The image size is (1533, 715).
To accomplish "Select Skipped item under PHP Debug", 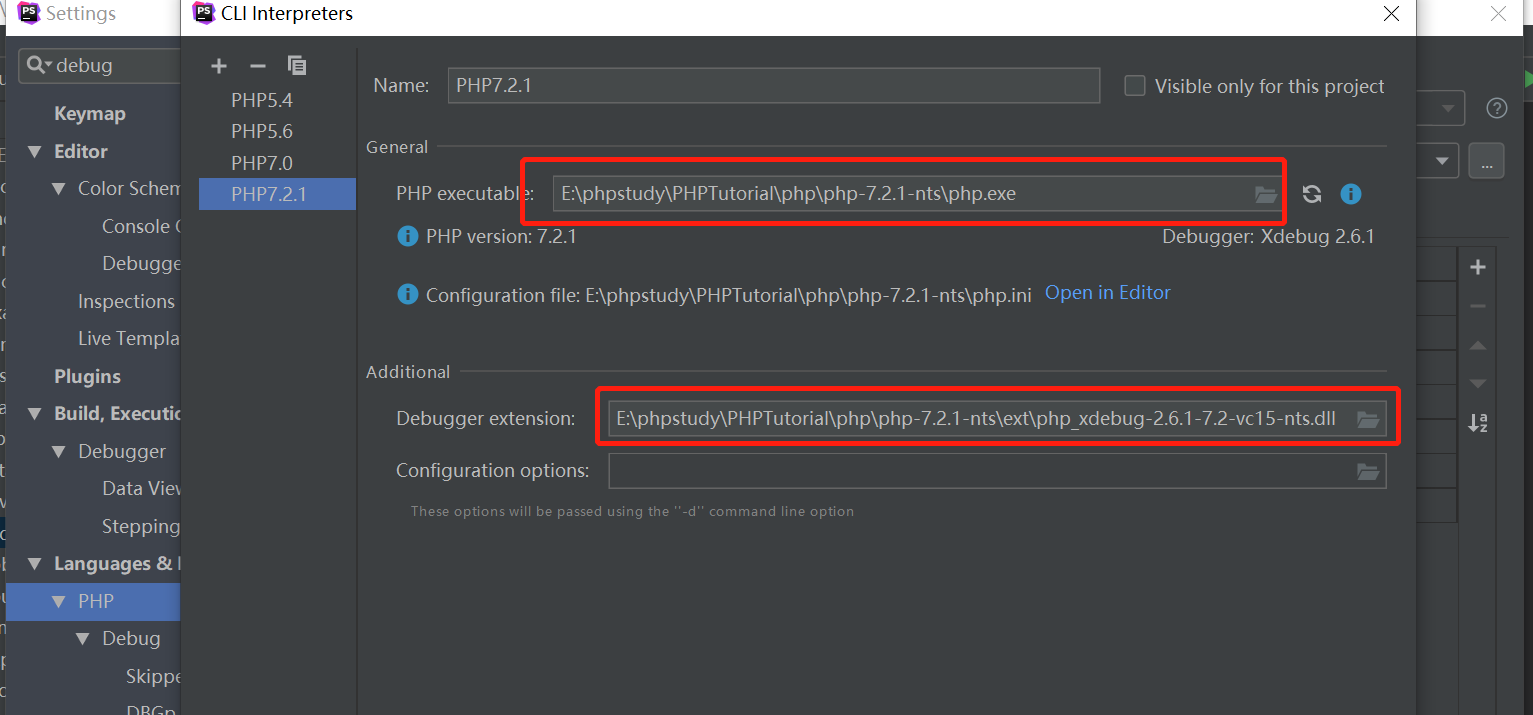I will tap(153, 677).
